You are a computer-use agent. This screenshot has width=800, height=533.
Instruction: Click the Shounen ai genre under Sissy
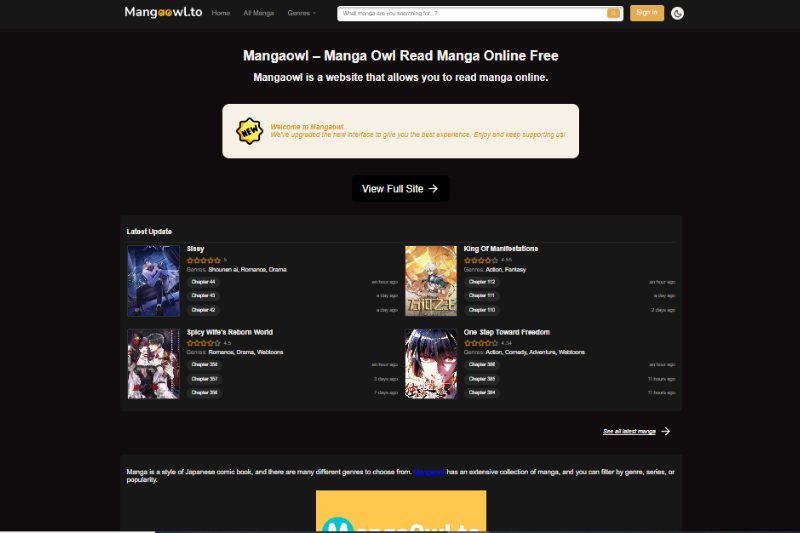[223, 270]
